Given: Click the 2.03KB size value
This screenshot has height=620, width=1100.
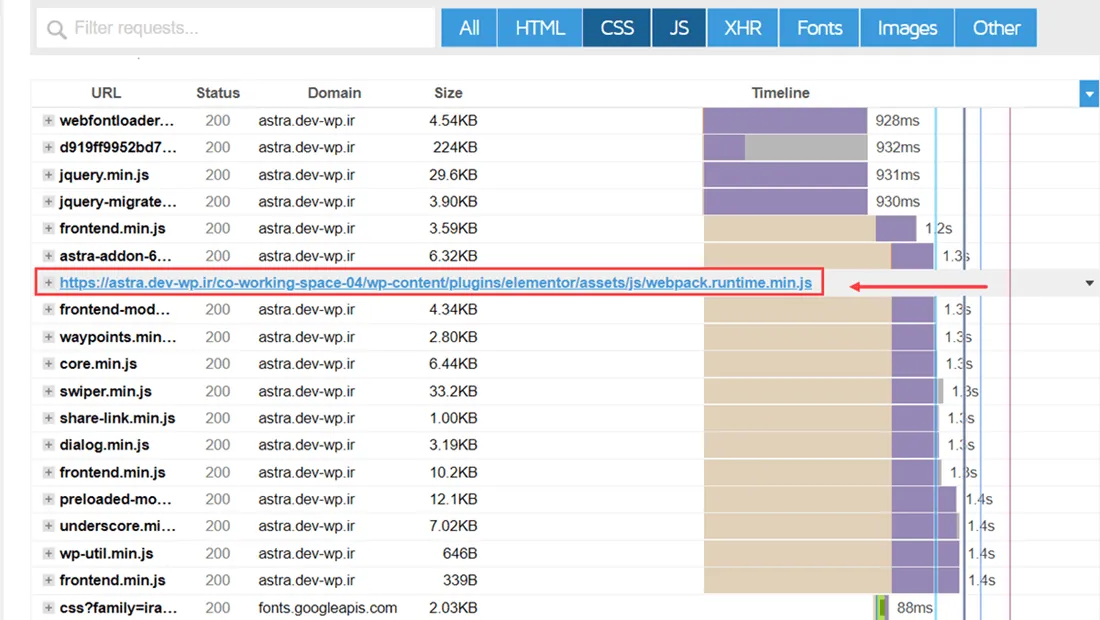Looking at the screenshot, I should tap(453, 608).
